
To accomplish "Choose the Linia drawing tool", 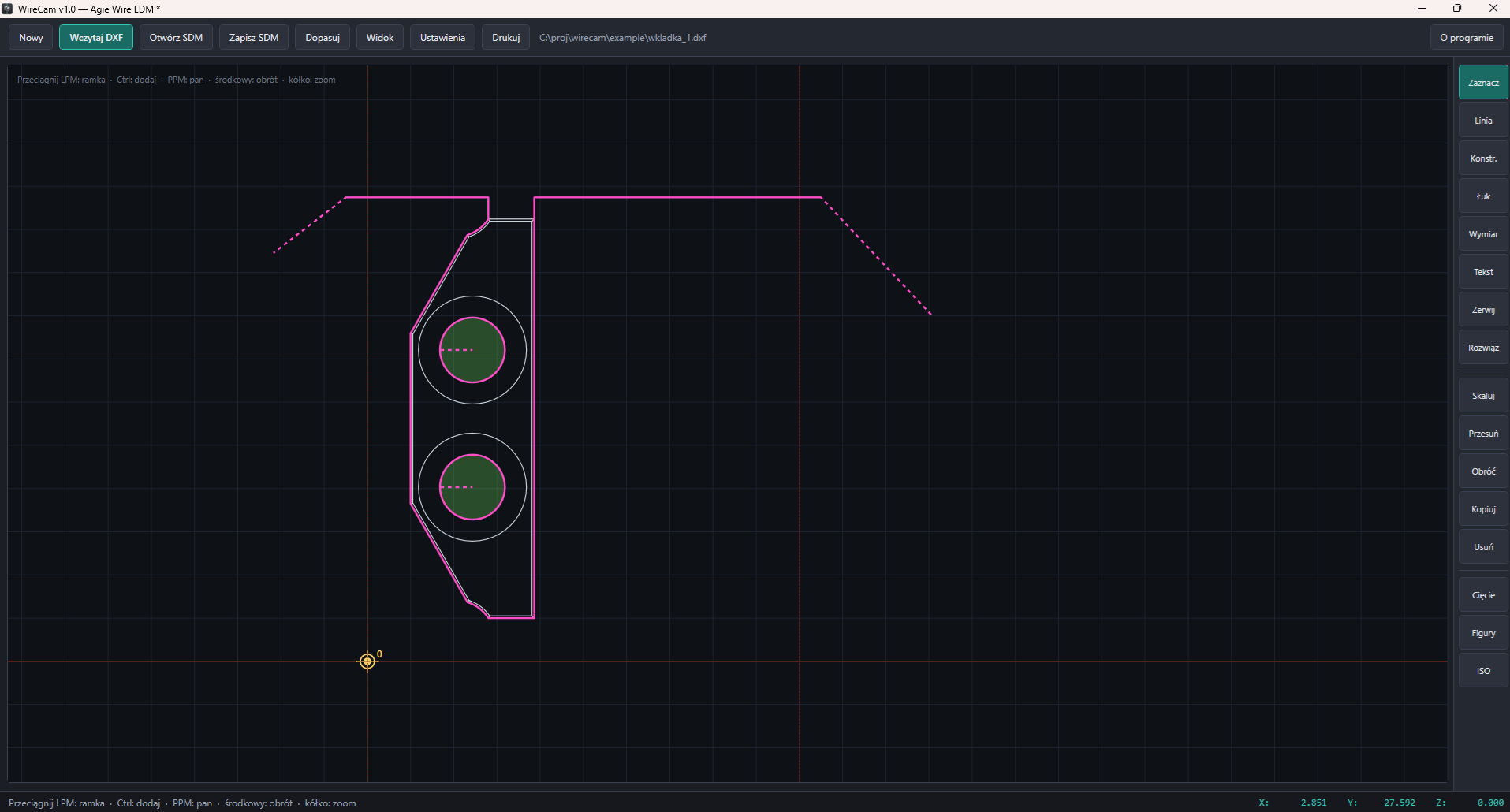I will 1483,121.
